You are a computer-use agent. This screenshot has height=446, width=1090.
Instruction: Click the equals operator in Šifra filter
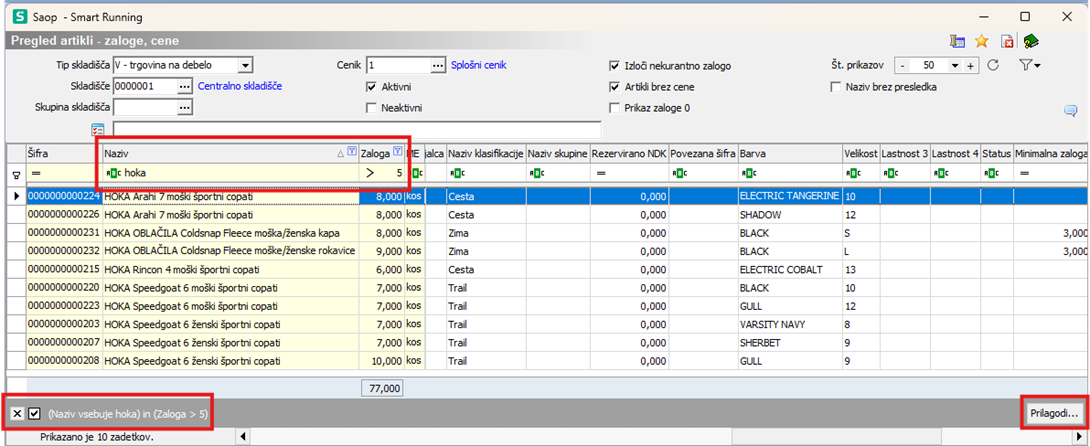(x=35, y=173)
